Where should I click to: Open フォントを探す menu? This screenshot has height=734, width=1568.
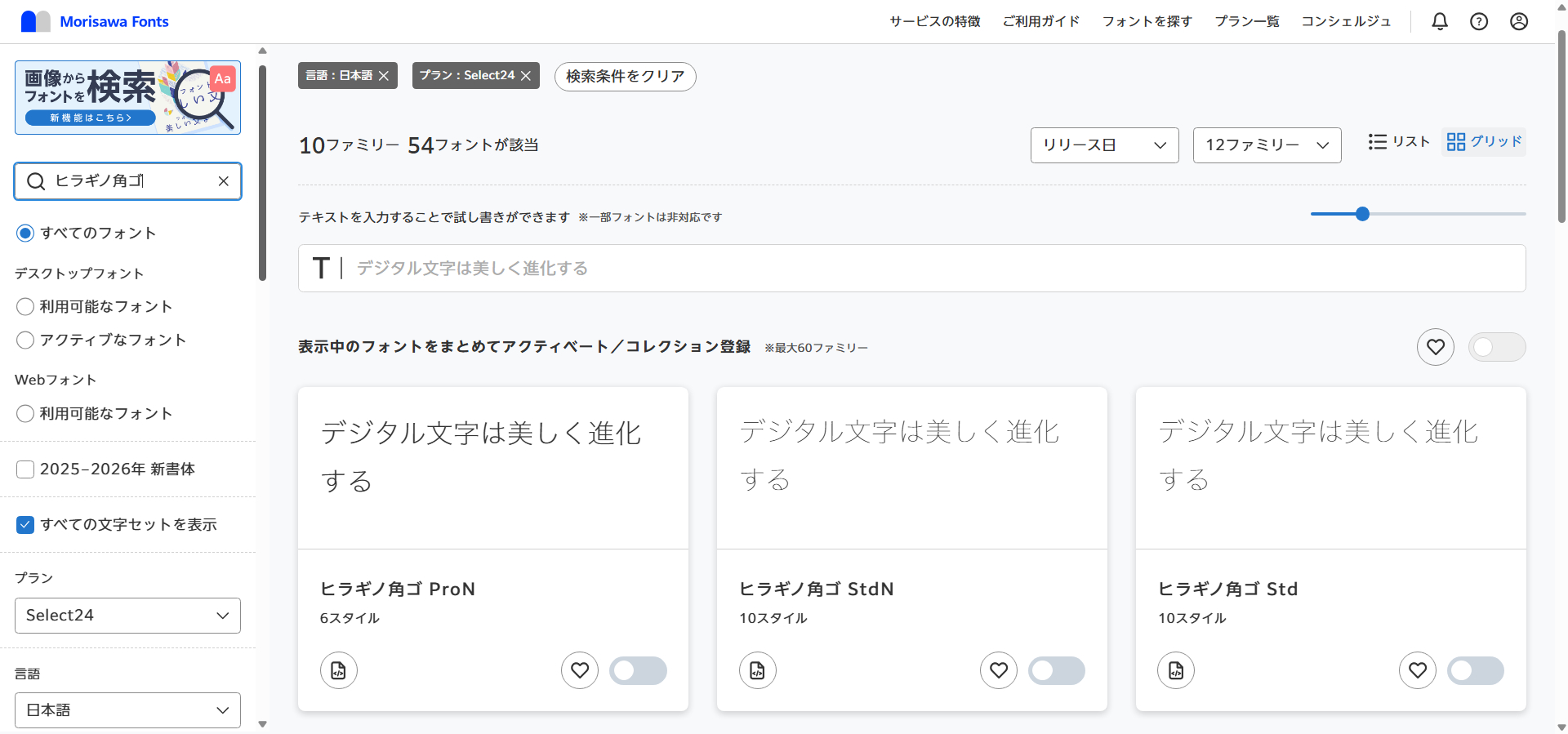click(x=1147, y=21)
